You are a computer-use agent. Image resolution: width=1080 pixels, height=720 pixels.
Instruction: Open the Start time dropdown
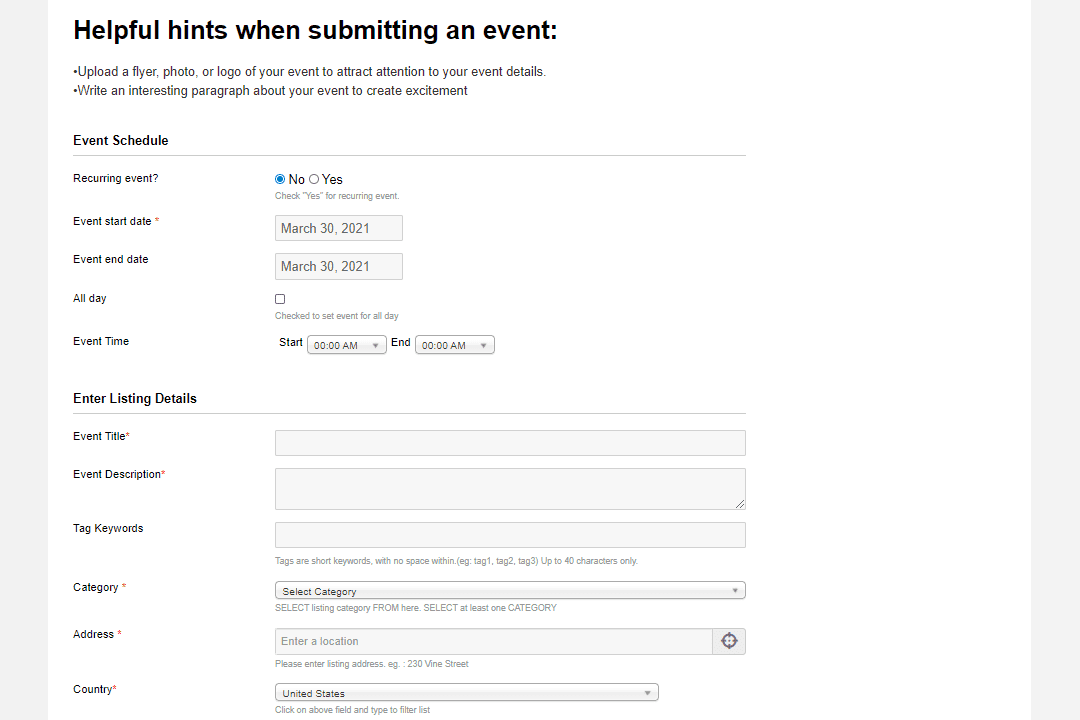pyautogui.click(x=346, y=345)
